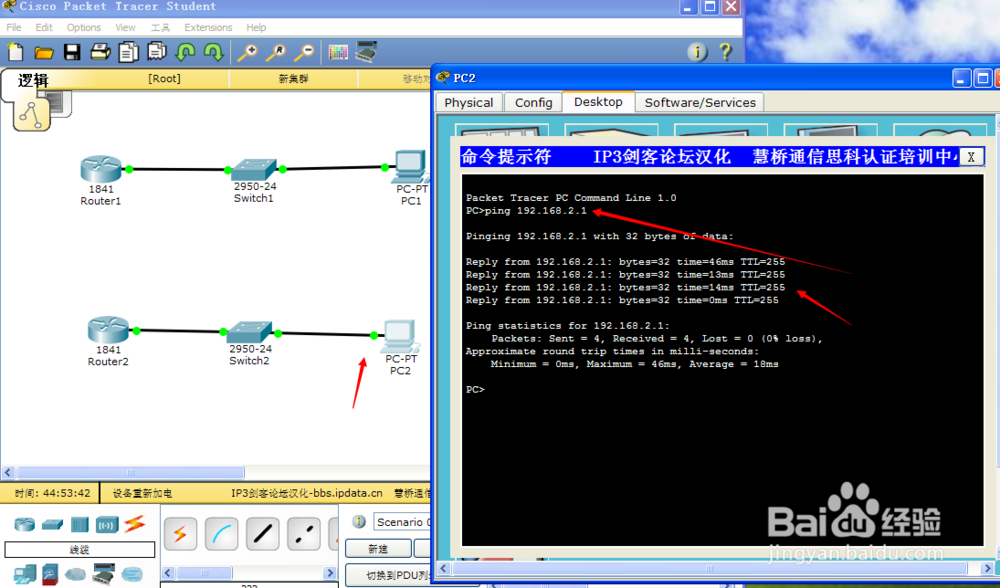The image size is (1000, 588).
Task: Choose the Switches device category
Action: pyautogui.click(x=52, y=524)
